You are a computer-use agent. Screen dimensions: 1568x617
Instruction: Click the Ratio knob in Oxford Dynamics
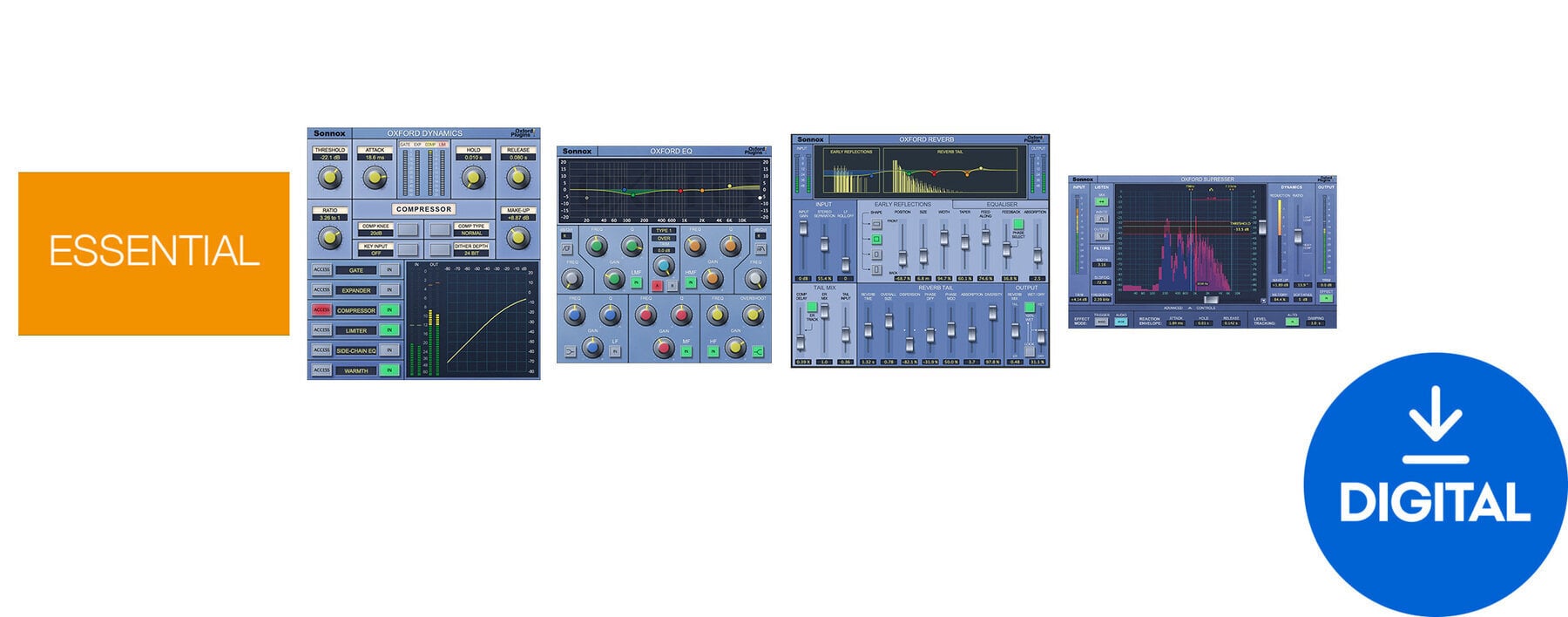pos(329,236)
